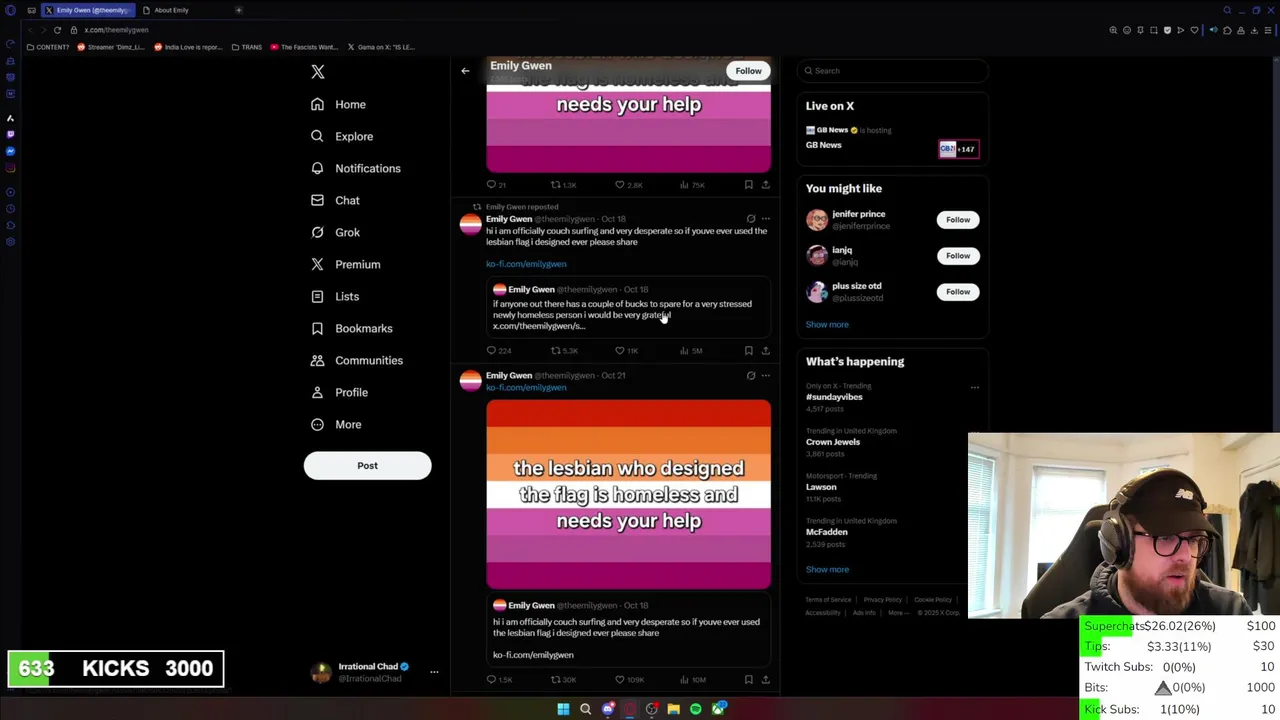The width and height of the screenshot is (1280, 720).
Task: Follow jenifer prince
Action: 958,220
